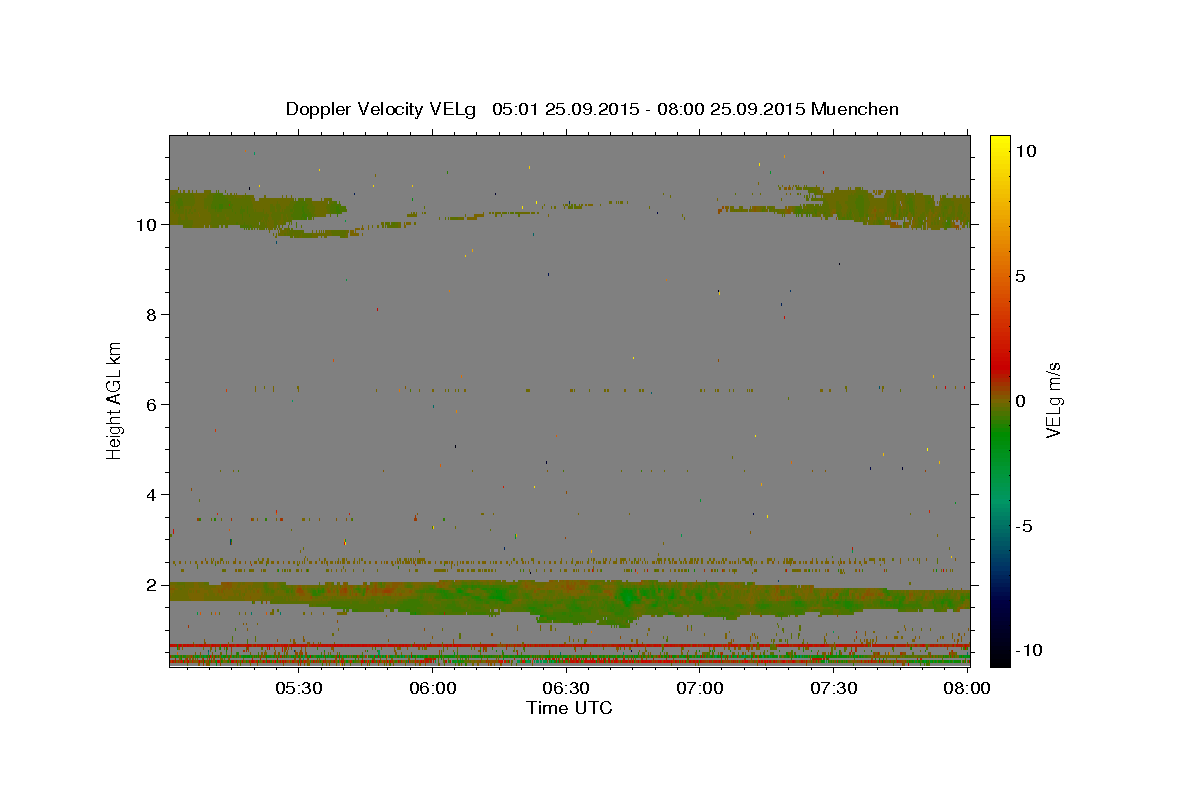Click the height tick label 2
The height and width of the screenshot is (800, 1200).
click(152, 584)
